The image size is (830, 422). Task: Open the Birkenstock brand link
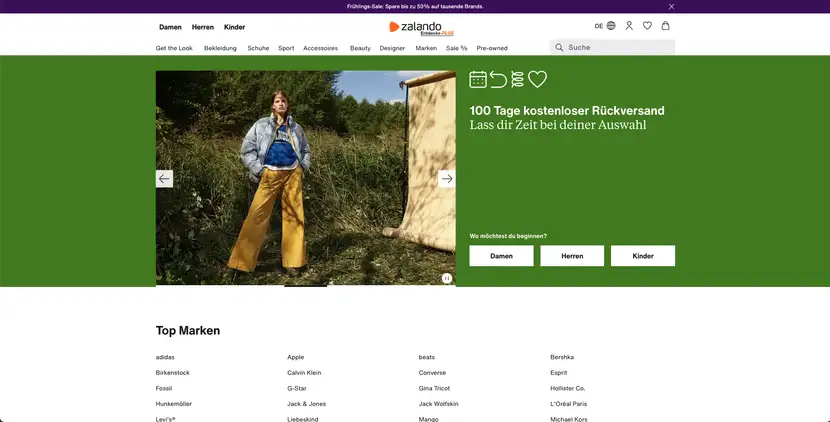(173, 373)
